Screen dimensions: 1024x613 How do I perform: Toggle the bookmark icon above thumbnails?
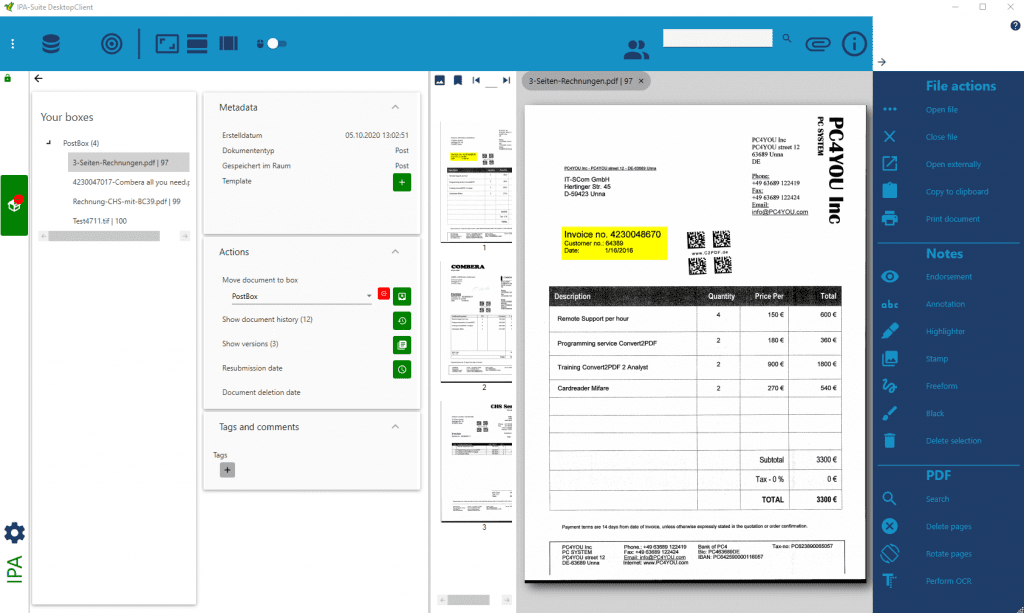(458, 80)
